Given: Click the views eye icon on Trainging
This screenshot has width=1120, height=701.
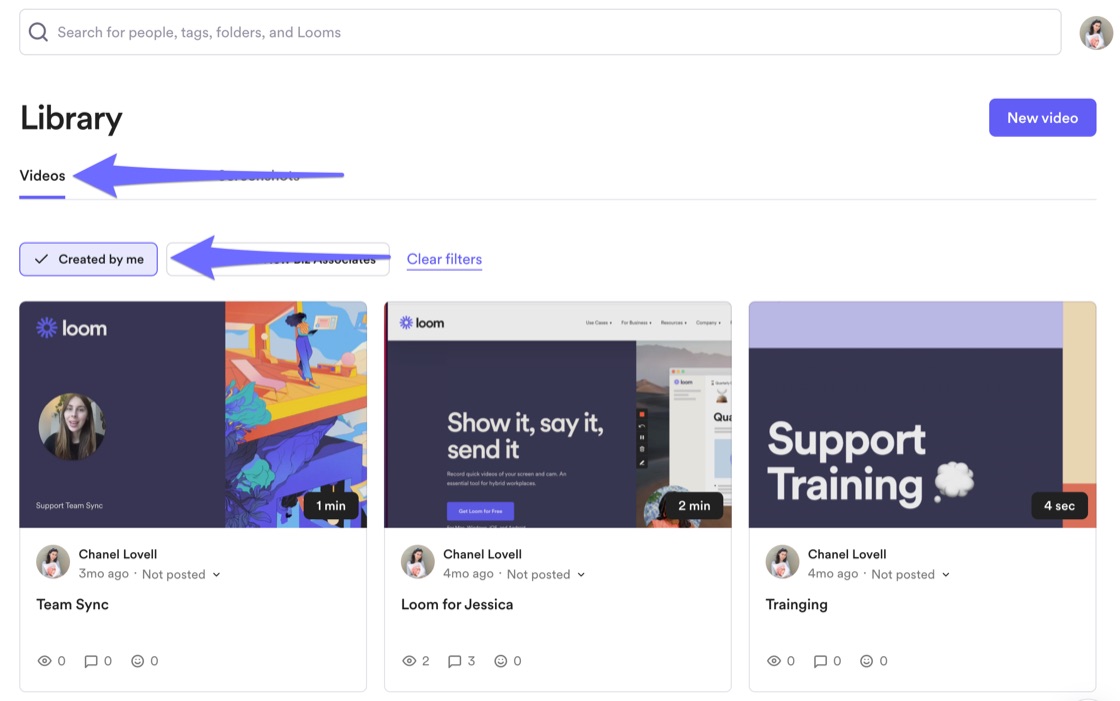Looking at the screenshot, I should 774,661.
